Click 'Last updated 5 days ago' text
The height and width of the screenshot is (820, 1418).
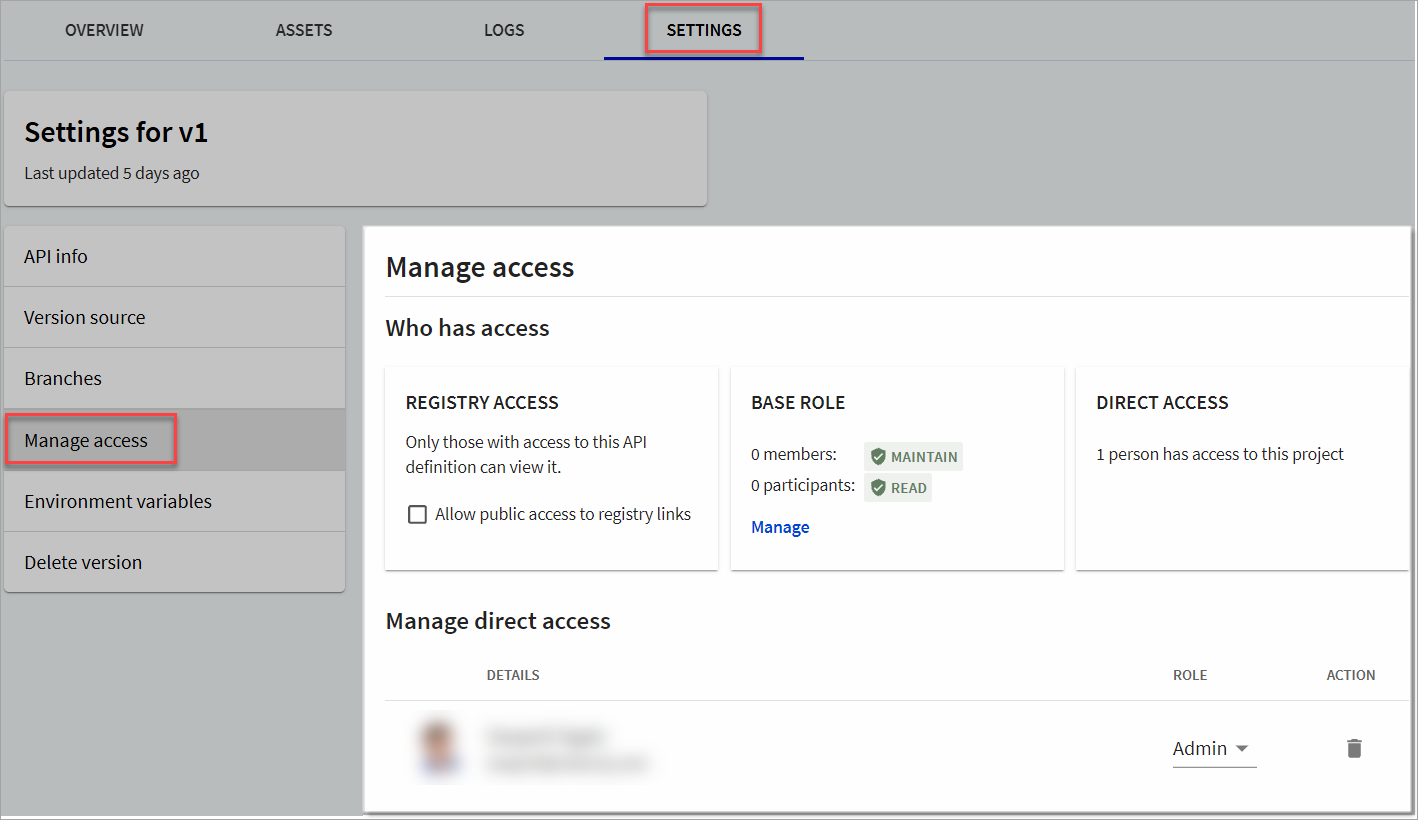point(112,173)
